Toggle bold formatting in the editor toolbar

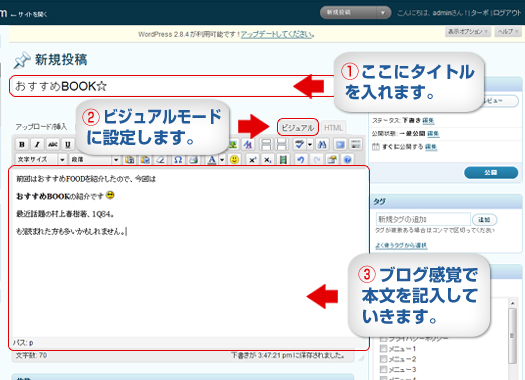pos(22,144)
